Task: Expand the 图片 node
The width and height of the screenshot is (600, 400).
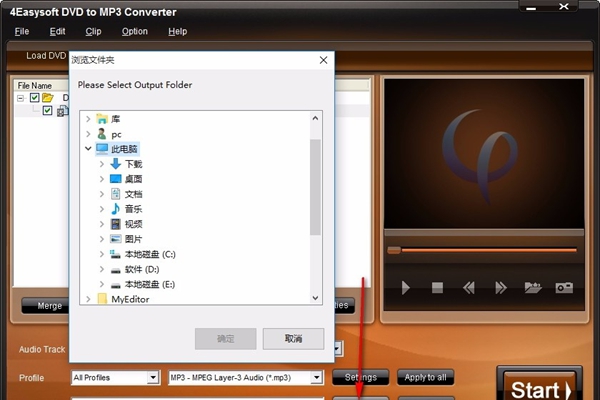Action: pos(102,239)
